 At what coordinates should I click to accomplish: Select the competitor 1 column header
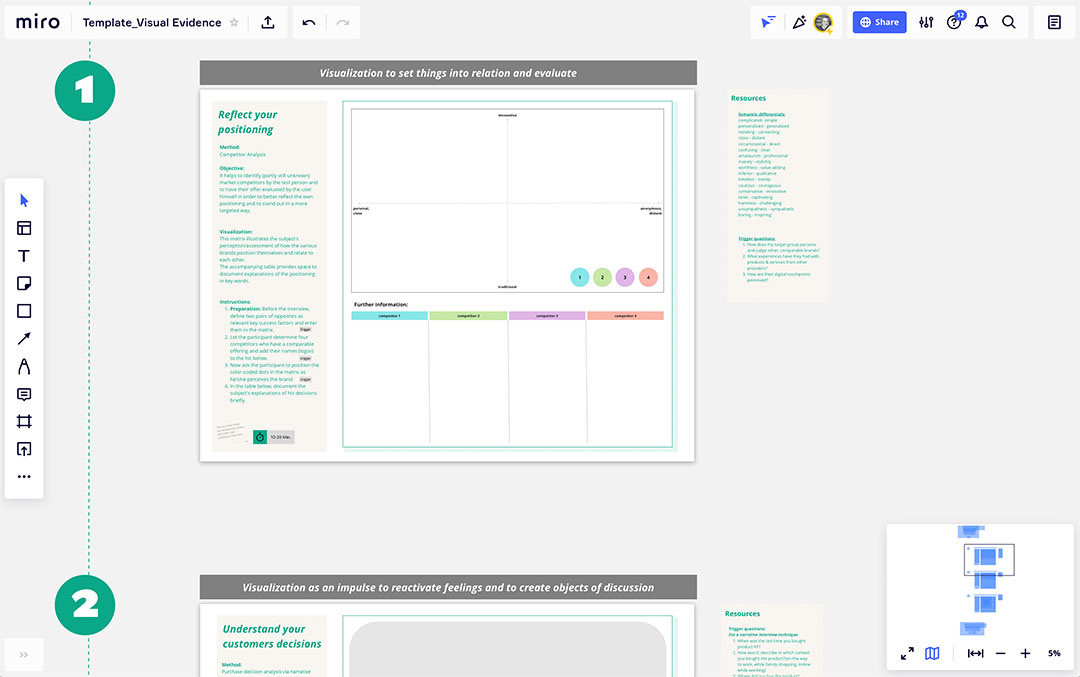pyautogui.click(x=389, y=316)
